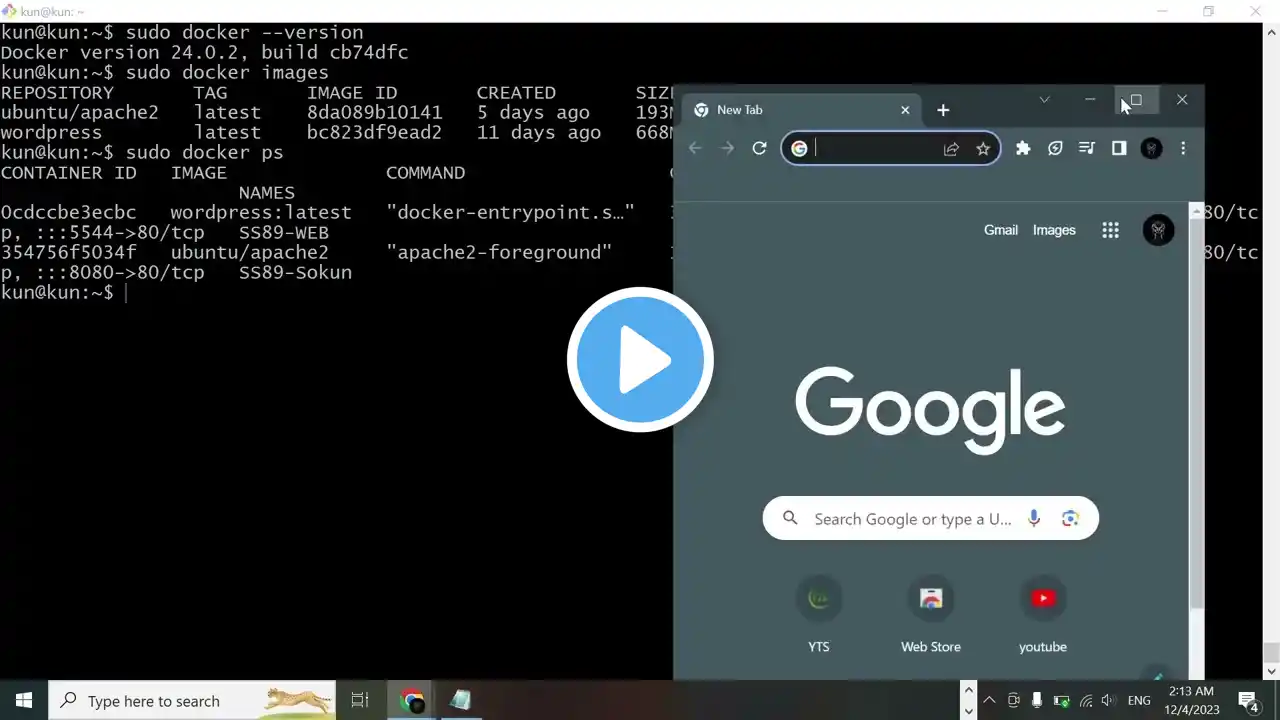
Task: Open a new tab with the plus button
Action: point(943,110)
